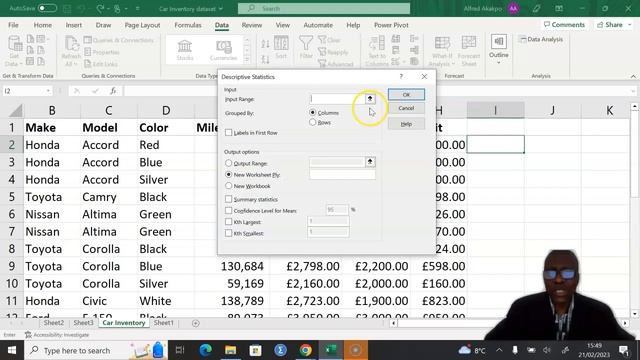The width and height of the screenshot is (640, 360).
Task: Expand the What-If Analysis dropdown
Action: coord(453,64)
